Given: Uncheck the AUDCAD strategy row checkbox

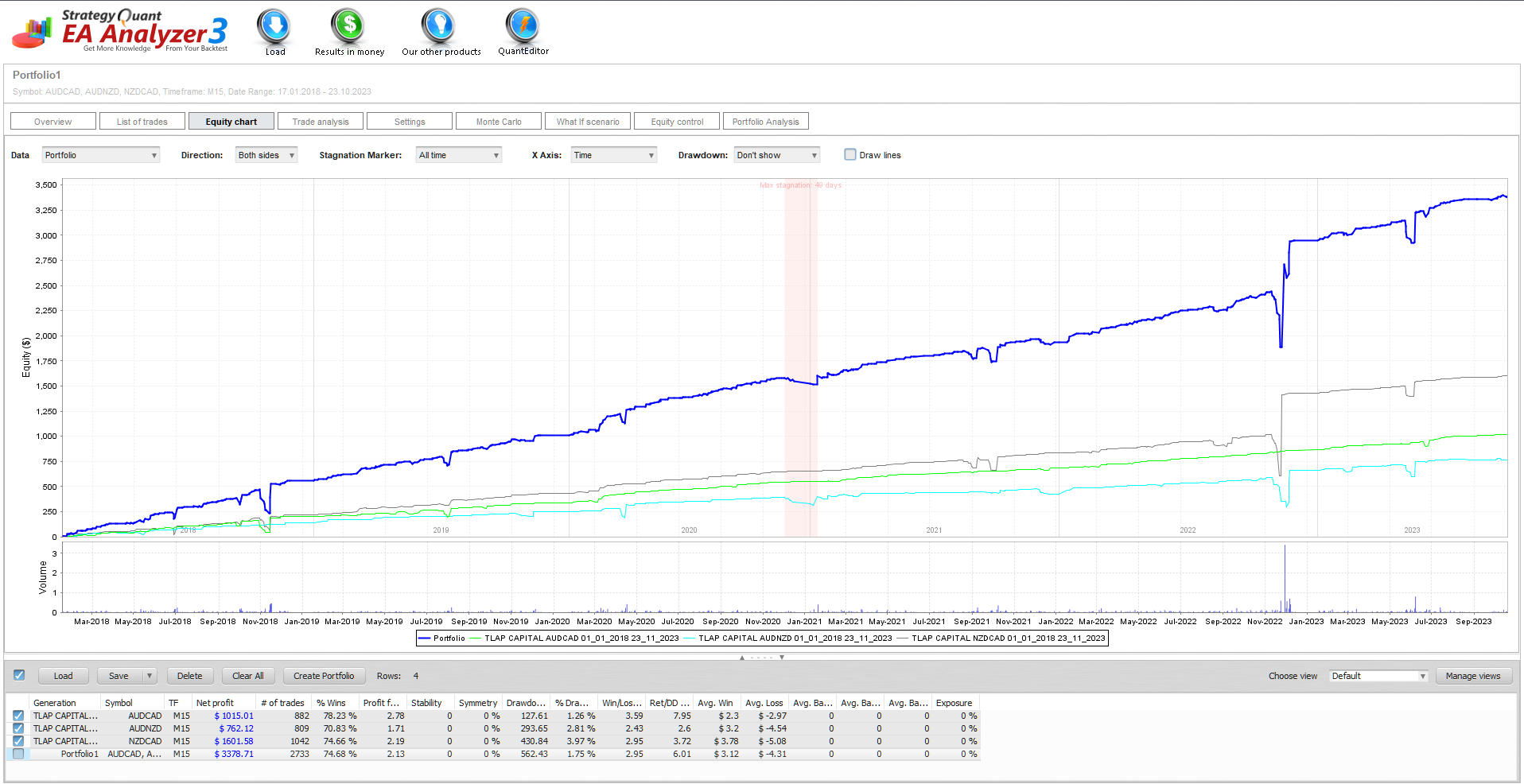Looking at the screenshot, I should (x=18, y=716).
